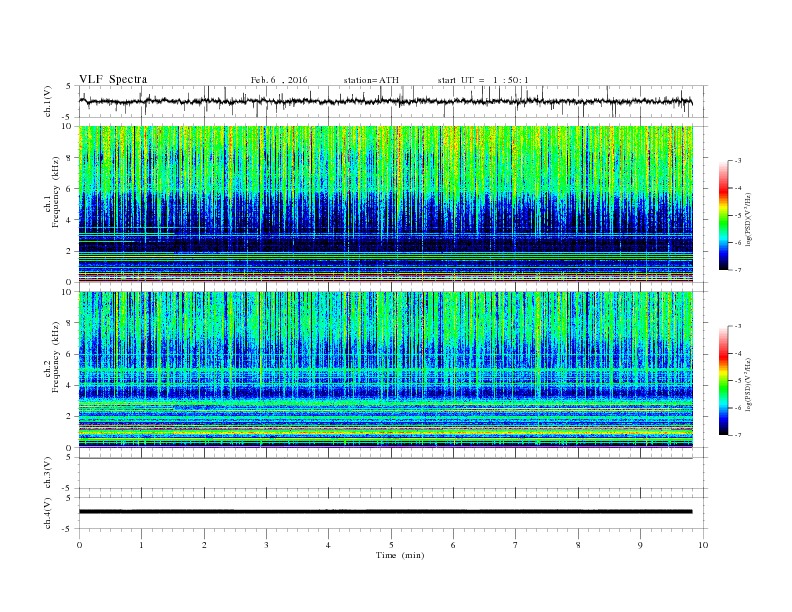Click the "4" kHz tick of ch.1 spectrogram
This screenshot has height=612, width=792.
pos(70,220)
